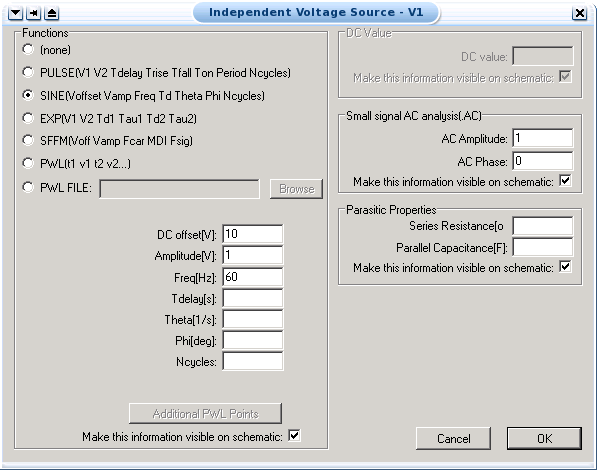Select the SFFM function radio button
This screenshot has width=597, height=470.
(28, 140)
